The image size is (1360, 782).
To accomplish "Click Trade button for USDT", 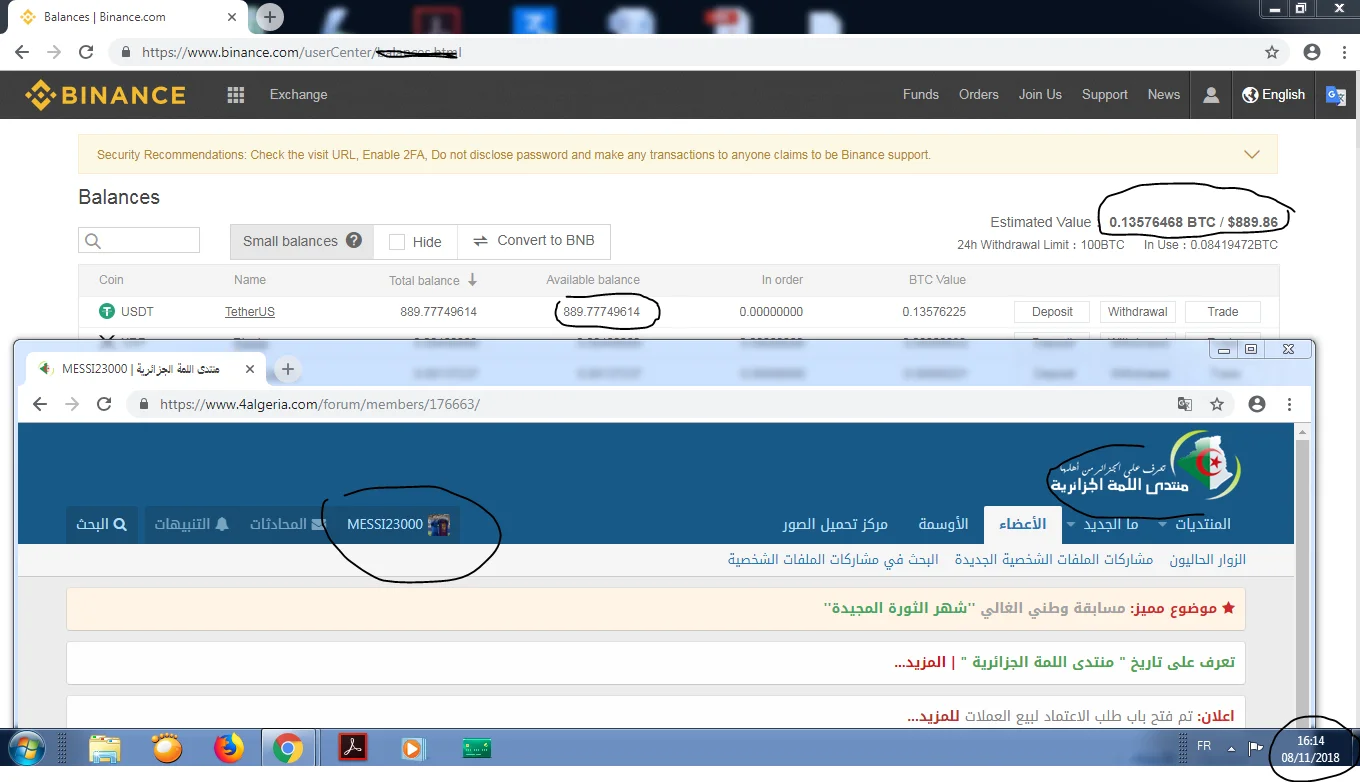I will pyautogui.click(x=1223, y=312).
